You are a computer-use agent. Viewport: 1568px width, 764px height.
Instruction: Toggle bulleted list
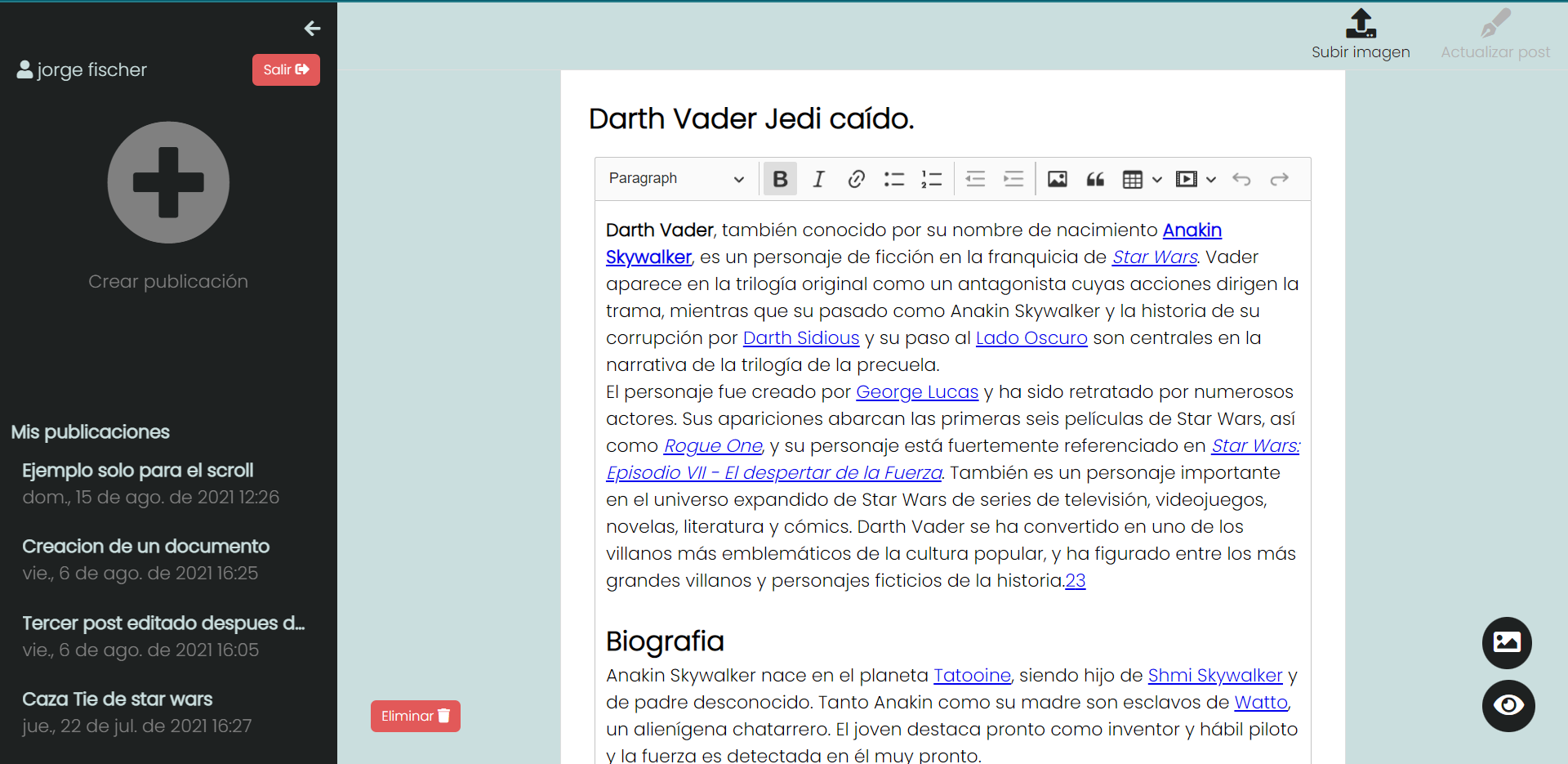[x=894, y=179]
